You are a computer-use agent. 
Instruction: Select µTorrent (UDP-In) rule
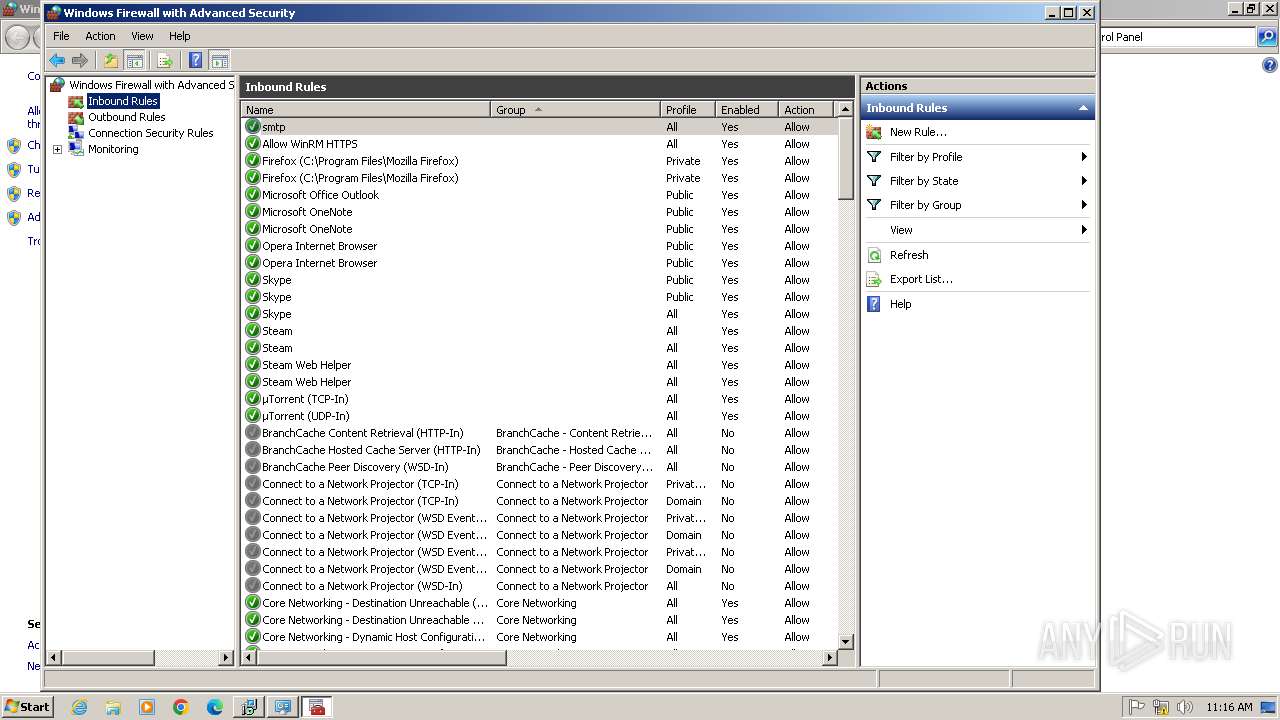539,416
